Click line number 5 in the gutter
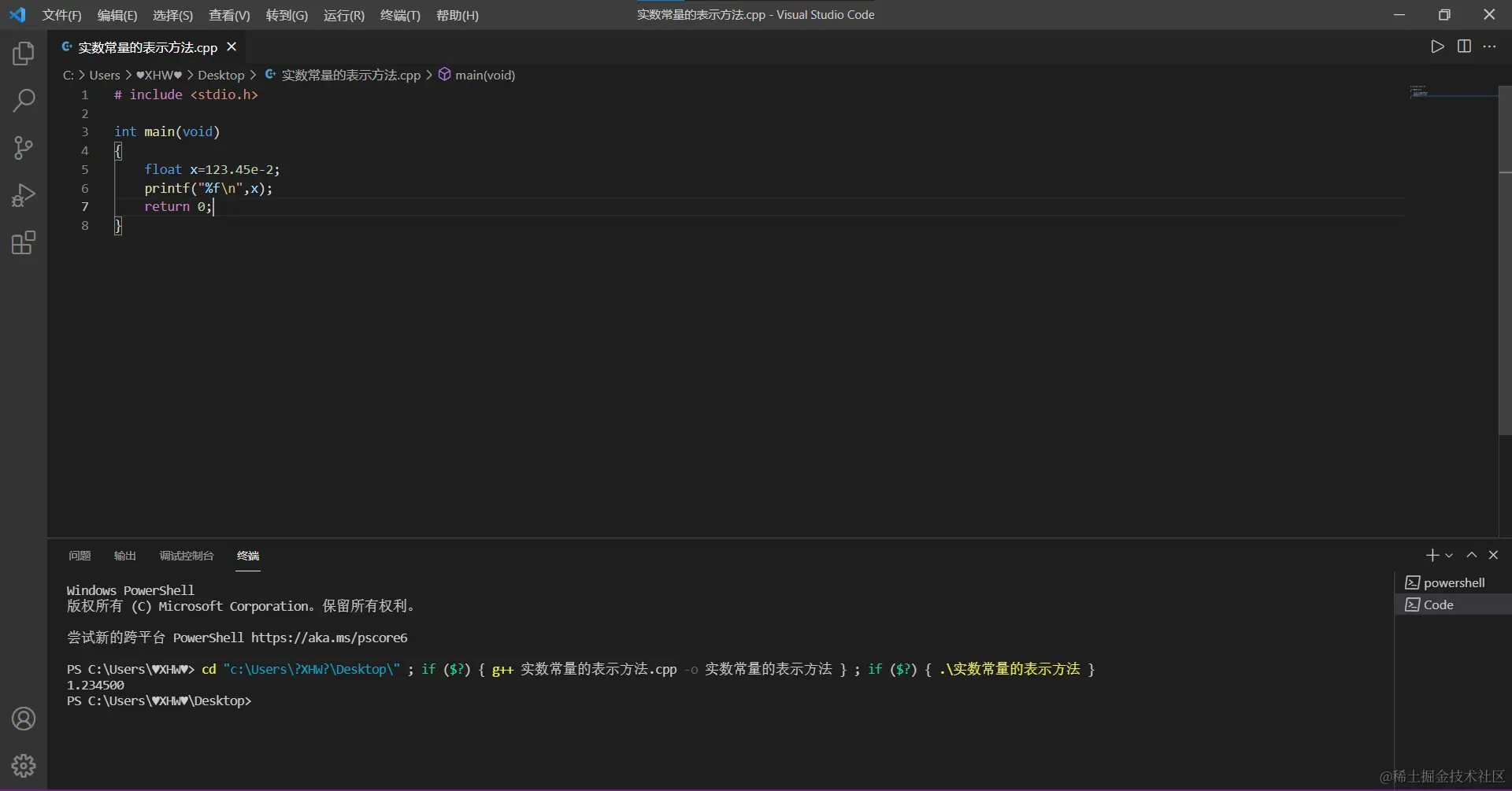The width and height of the screenshot is (1512, 791). pos(85,169)
